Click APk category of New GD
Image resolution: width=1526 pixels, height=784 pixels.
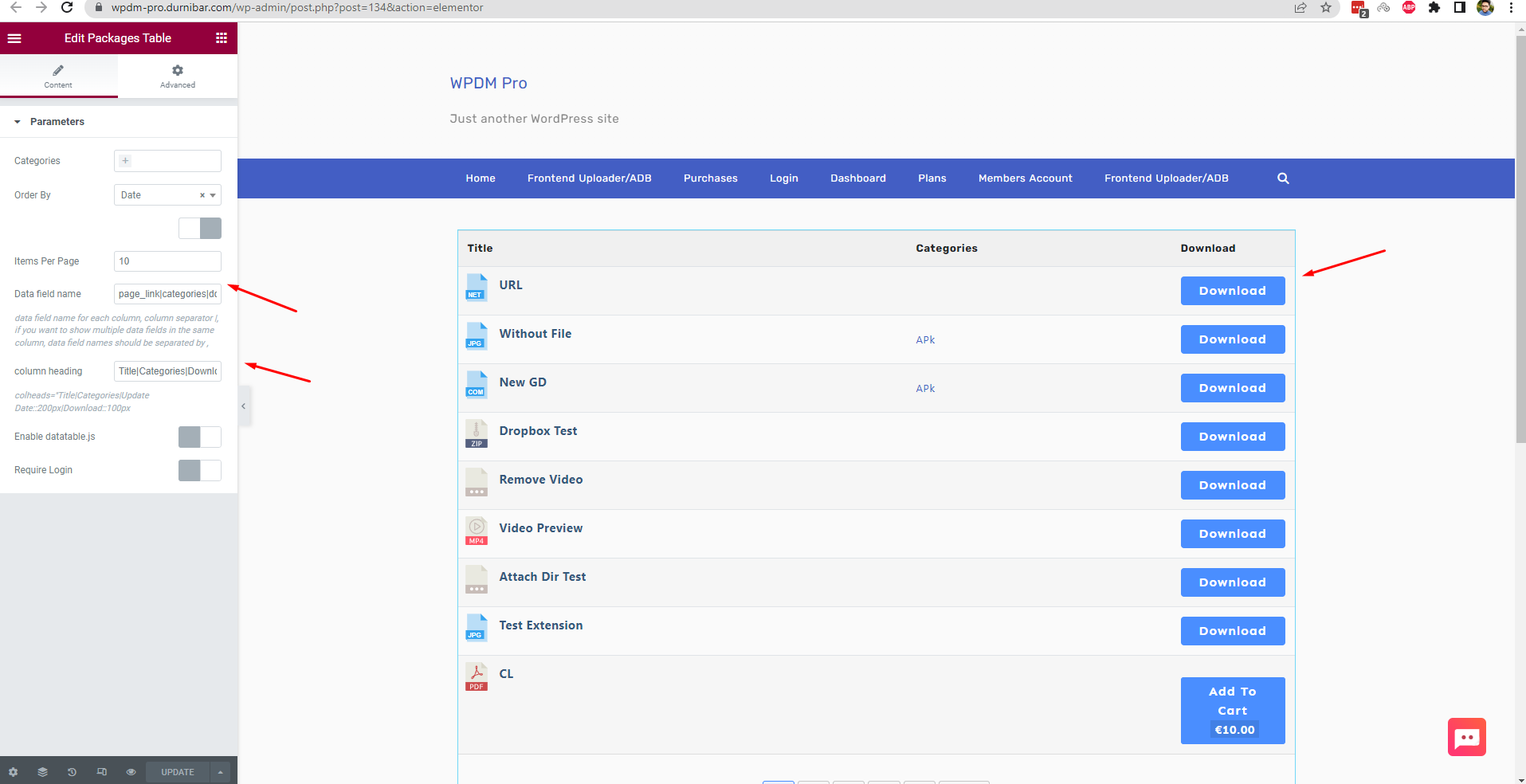(925, 389)
